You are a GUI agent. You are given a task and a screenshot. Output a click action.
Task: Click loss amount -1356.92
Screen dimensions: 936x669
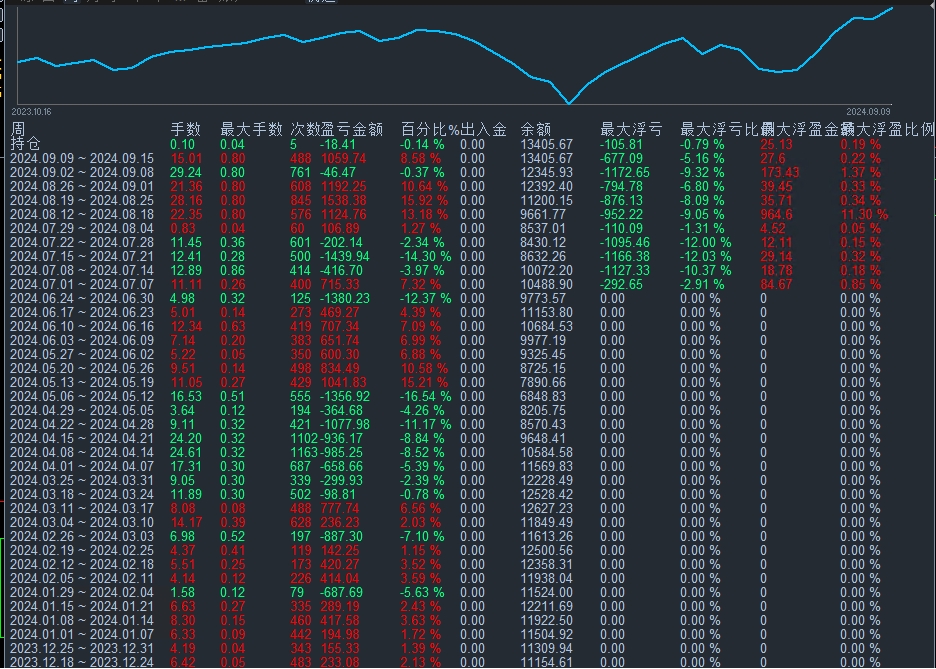345,396
